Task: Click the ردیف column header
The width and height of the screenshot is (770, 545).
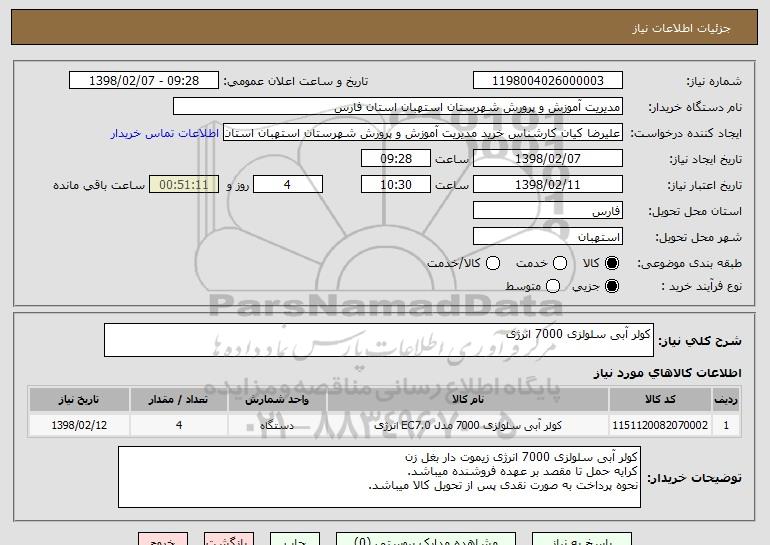Action: 726,400
